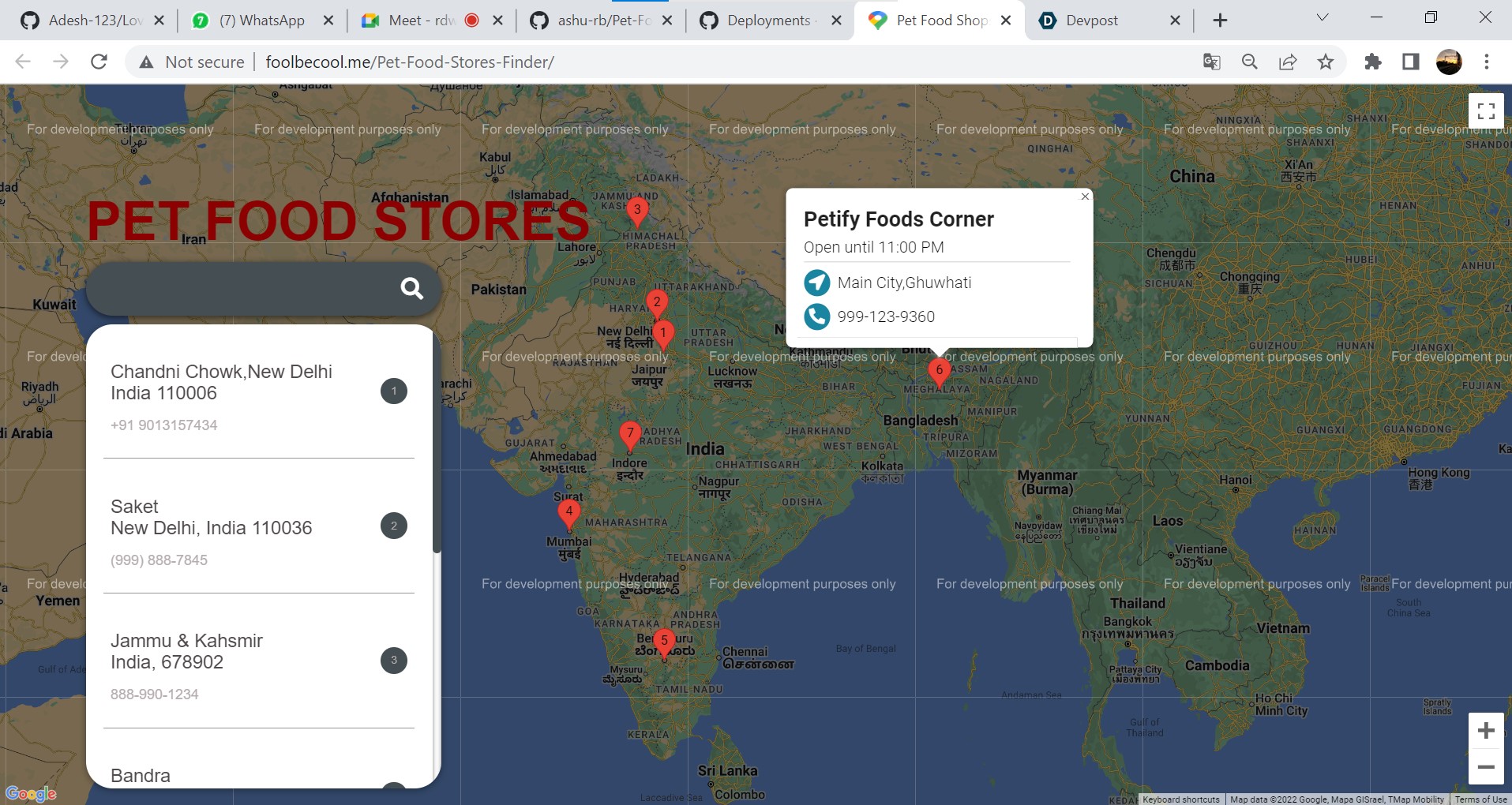Open the Google Translate page icon
Viewport: 1512px width, 805px height.
pos(1211,62)
